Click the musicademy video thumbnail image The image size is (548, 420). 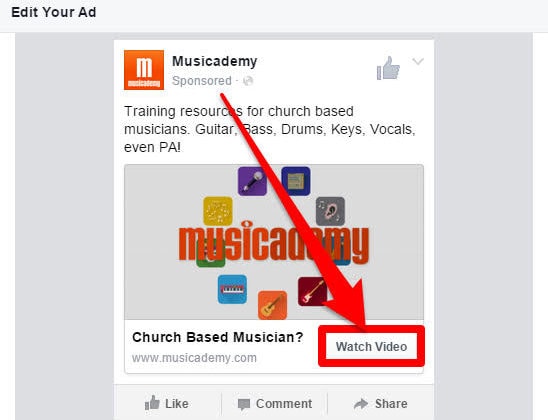(x=274, y=242)
